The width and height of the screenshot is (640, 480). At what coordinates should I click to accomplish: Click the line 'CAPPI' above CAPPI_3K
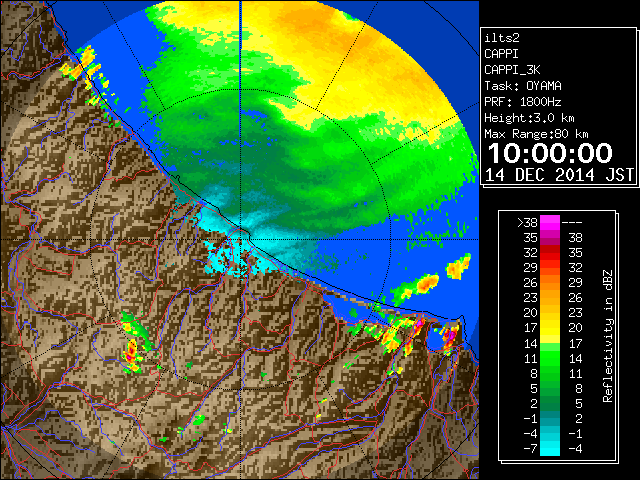pyautogui.click(x=501, y=54)
